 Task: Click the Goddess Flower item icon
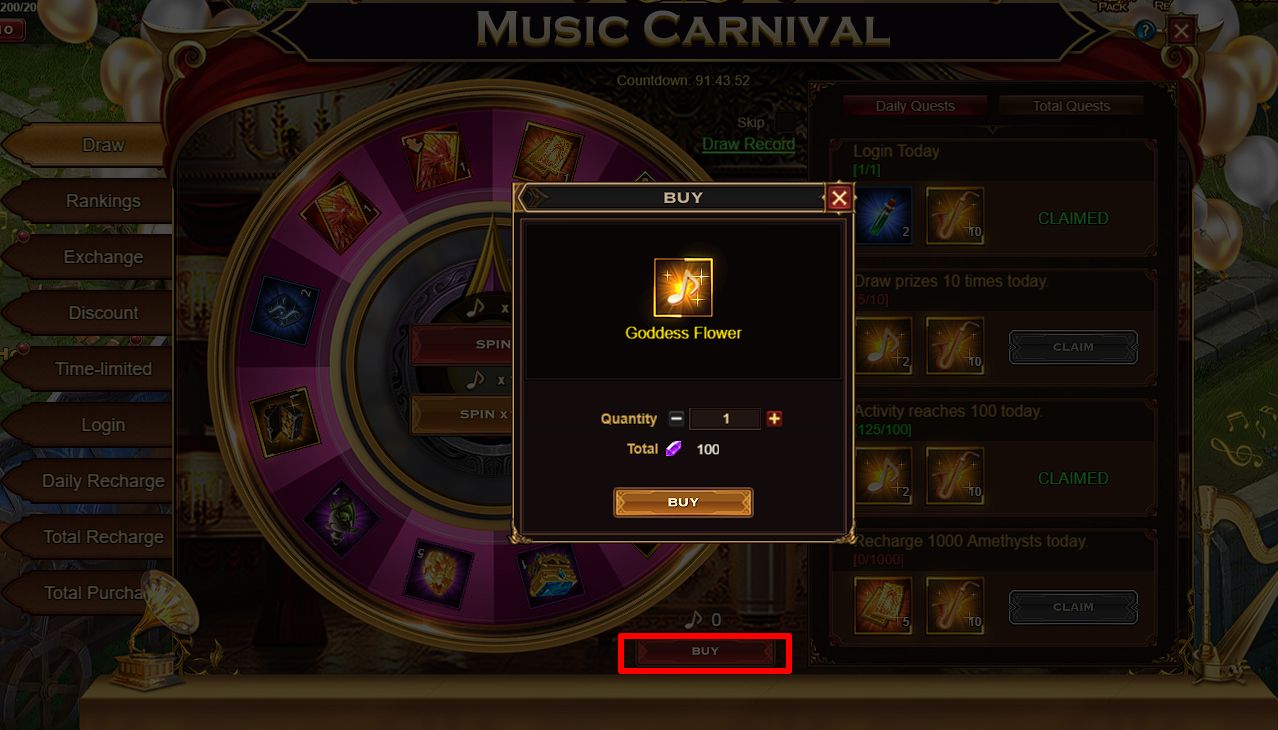point(683,287)
